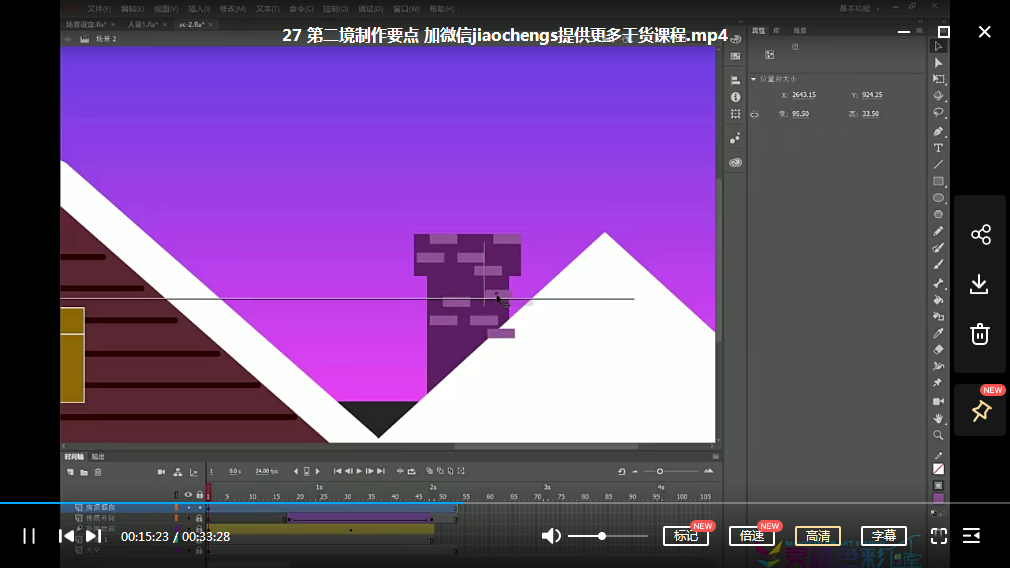Click the share icon in player sidebar

pyautogui.click(x=980, y=234)
